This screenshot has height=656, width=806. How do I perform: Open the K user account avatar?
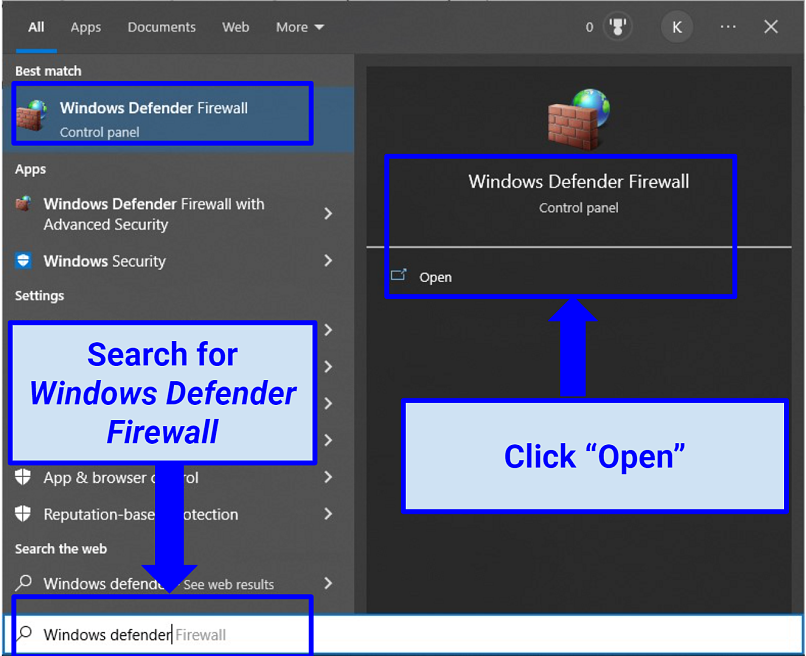(676, 27)
